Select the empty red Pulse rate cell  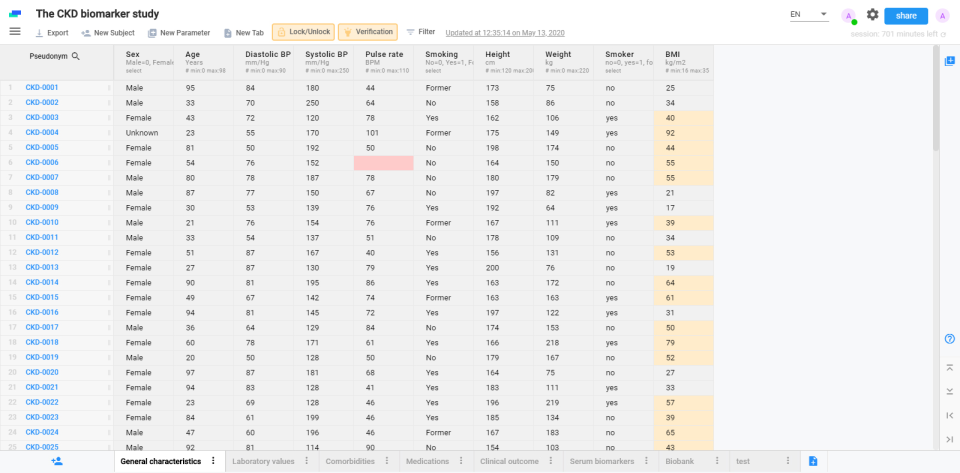383,163
